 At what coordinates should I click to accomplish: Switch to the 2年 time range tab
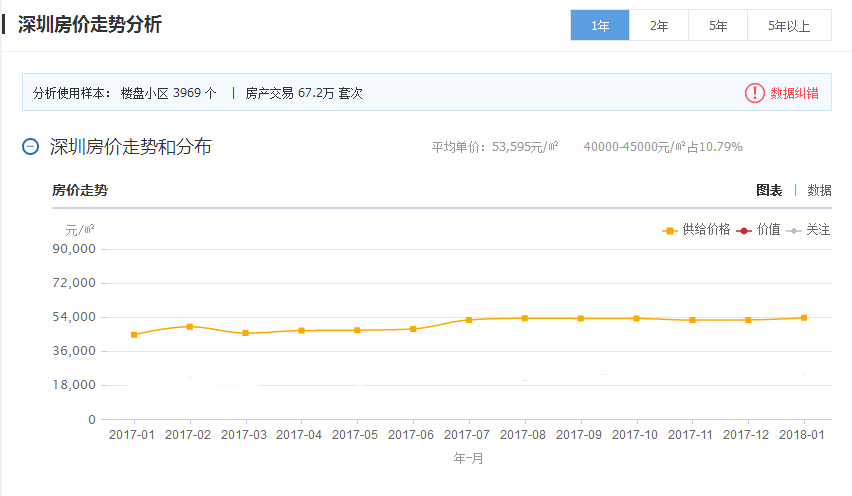pos(659,25)
